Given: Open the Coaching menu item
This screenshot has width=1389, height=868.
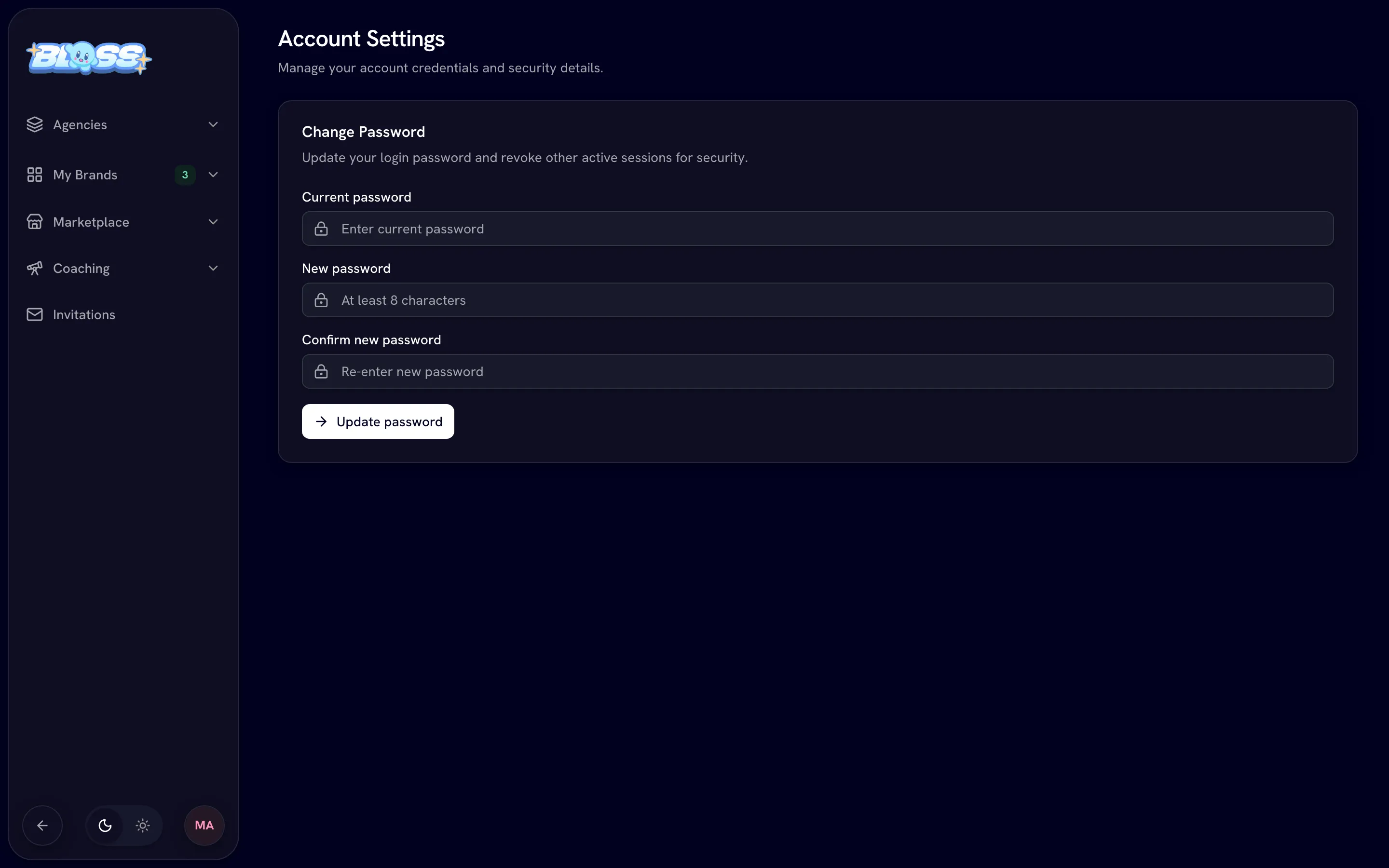Looking at the screenshot, I should click(x=123, y=268).
